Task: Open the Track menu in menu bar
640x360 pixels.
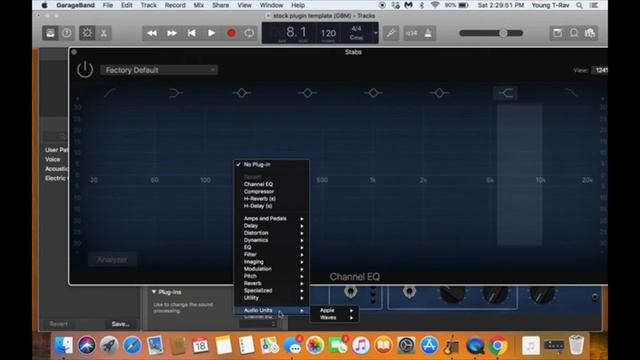Action: 149,5
